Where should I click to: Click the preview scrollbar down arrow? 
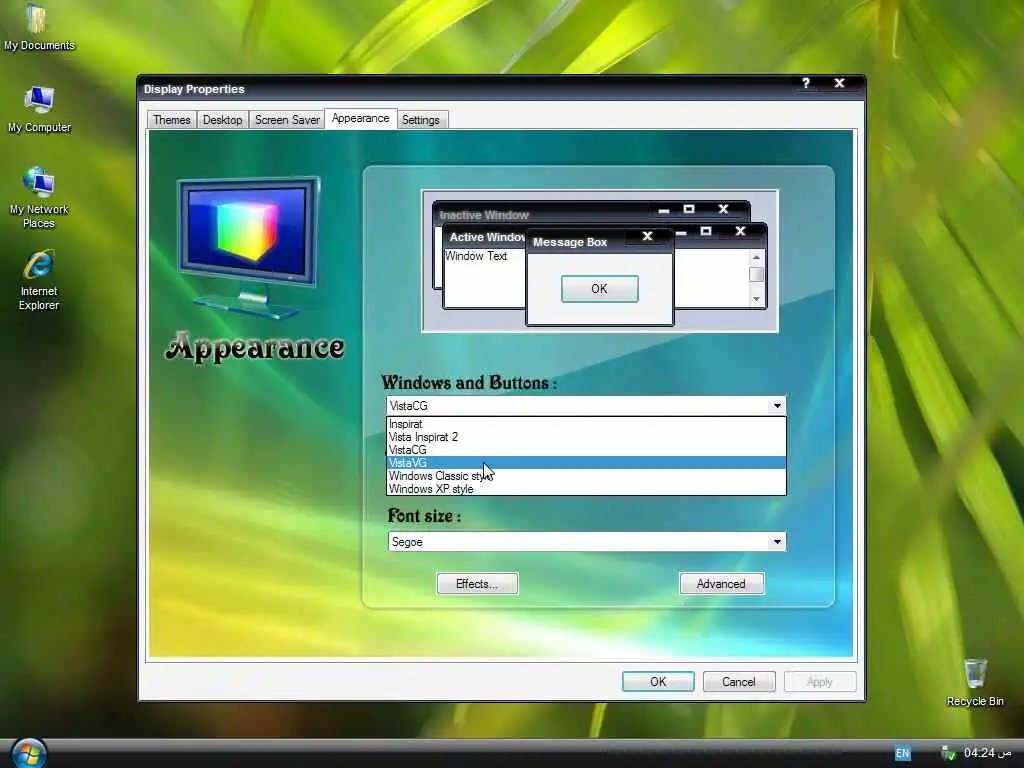coord(756,299)
